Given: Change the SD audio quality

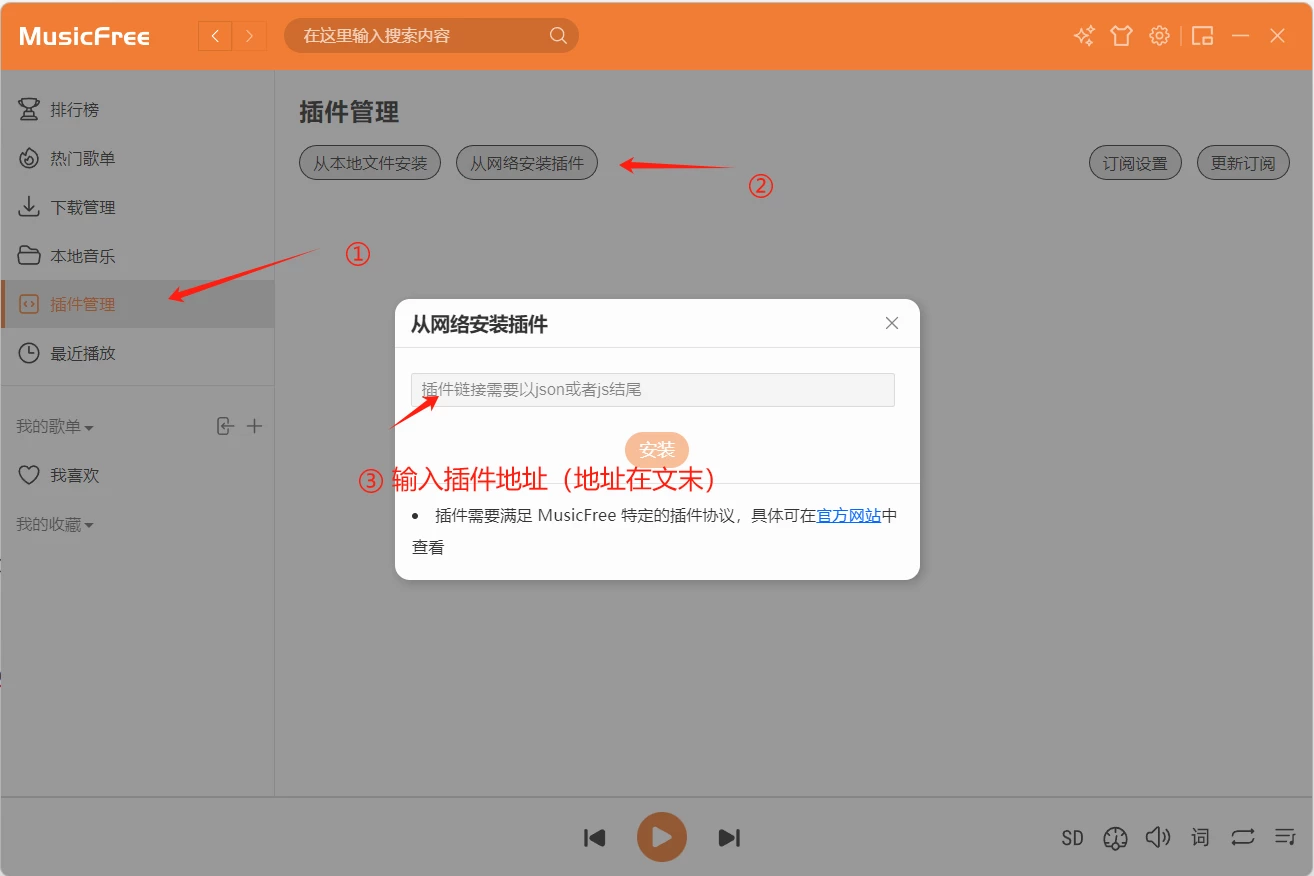Looking at the screenshot, I should 1073,838.
